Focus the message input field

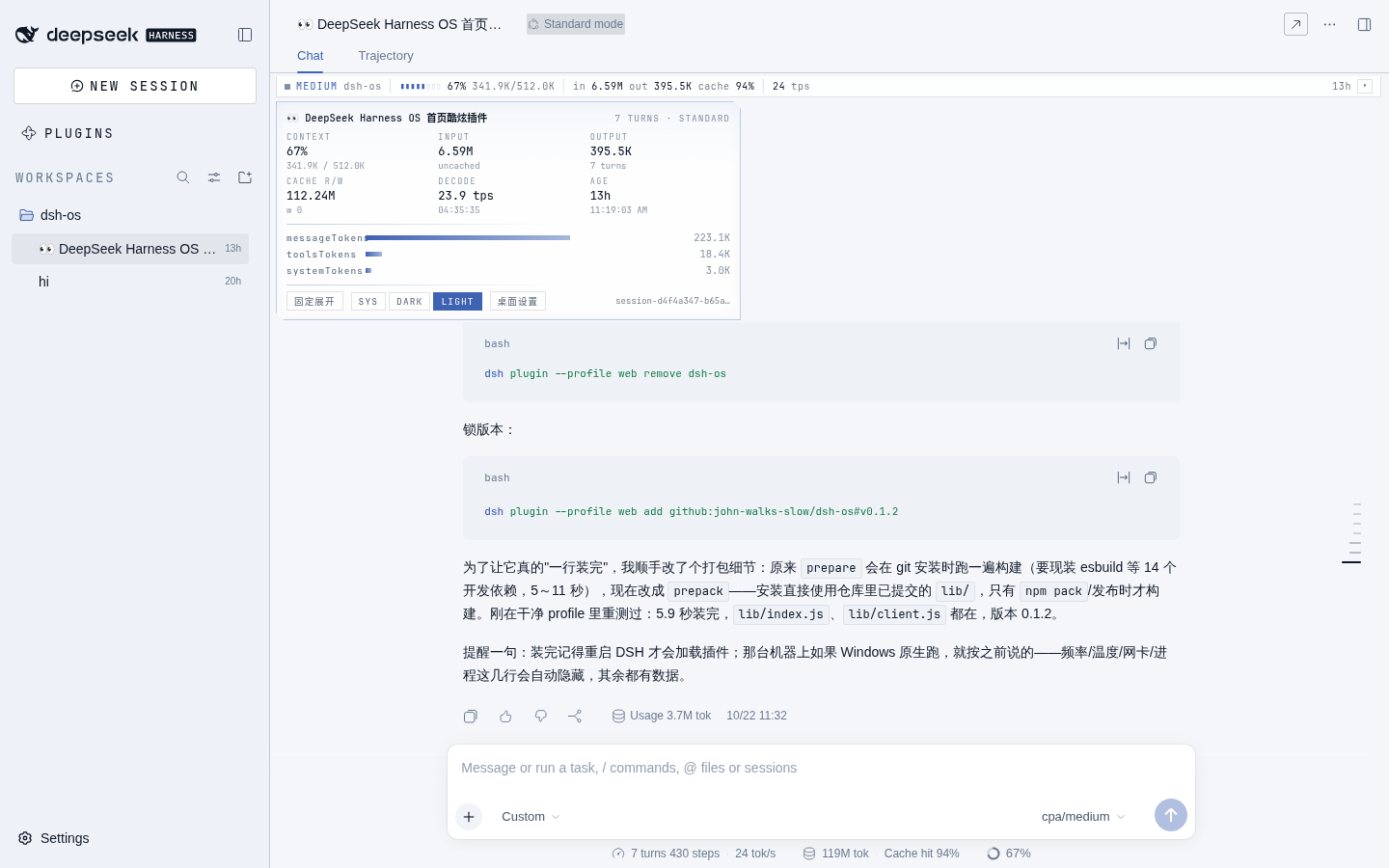click(x=821, y=769)
